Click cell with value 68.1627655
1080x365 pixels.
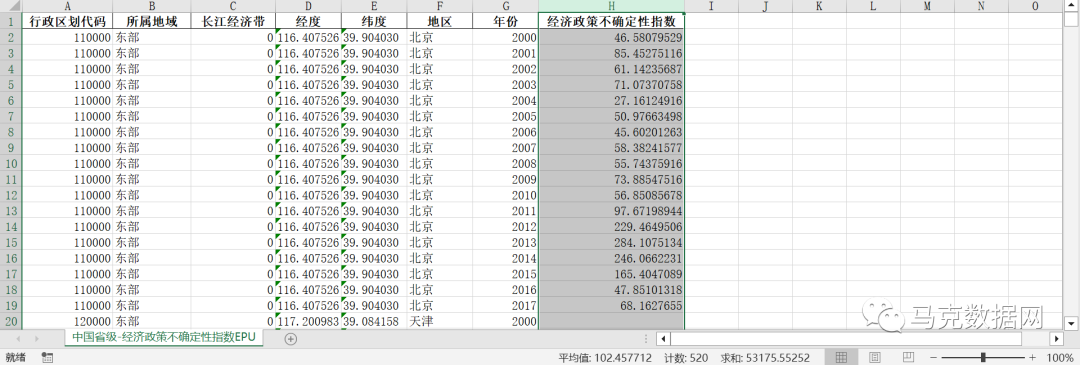click(x=612, y=305)
